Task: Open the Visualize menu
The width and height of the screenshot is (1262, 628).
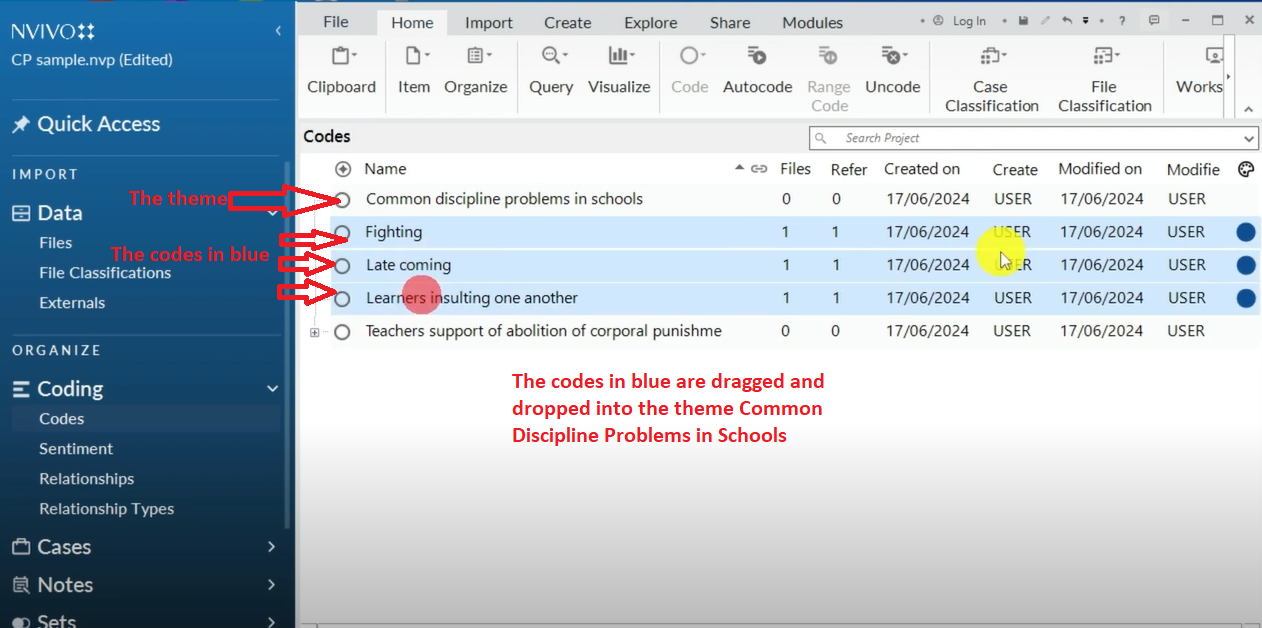Action: tap(619, 69)
